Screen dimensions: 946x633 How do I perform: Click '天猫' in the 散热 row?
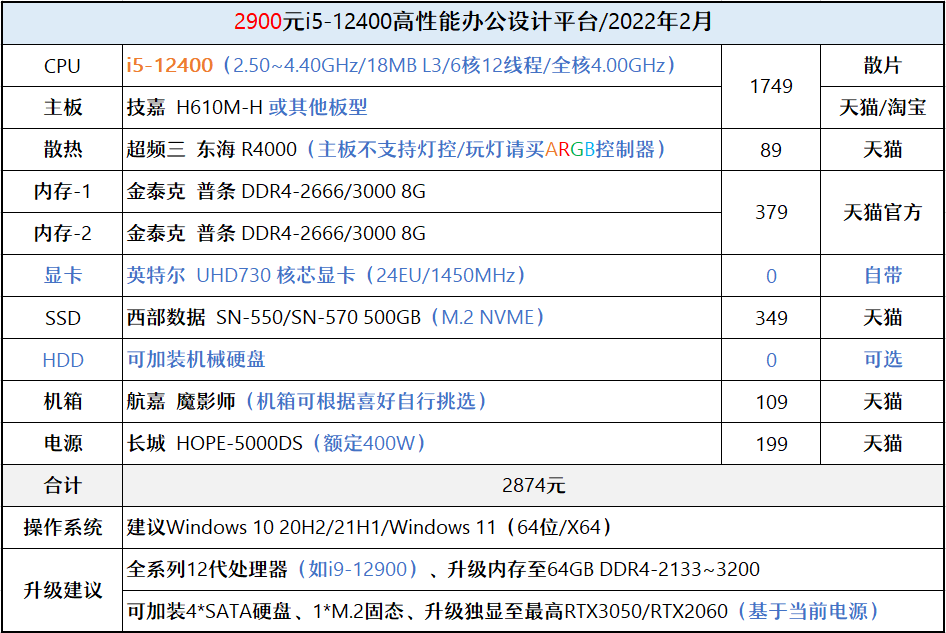click(x=882, y=149)
